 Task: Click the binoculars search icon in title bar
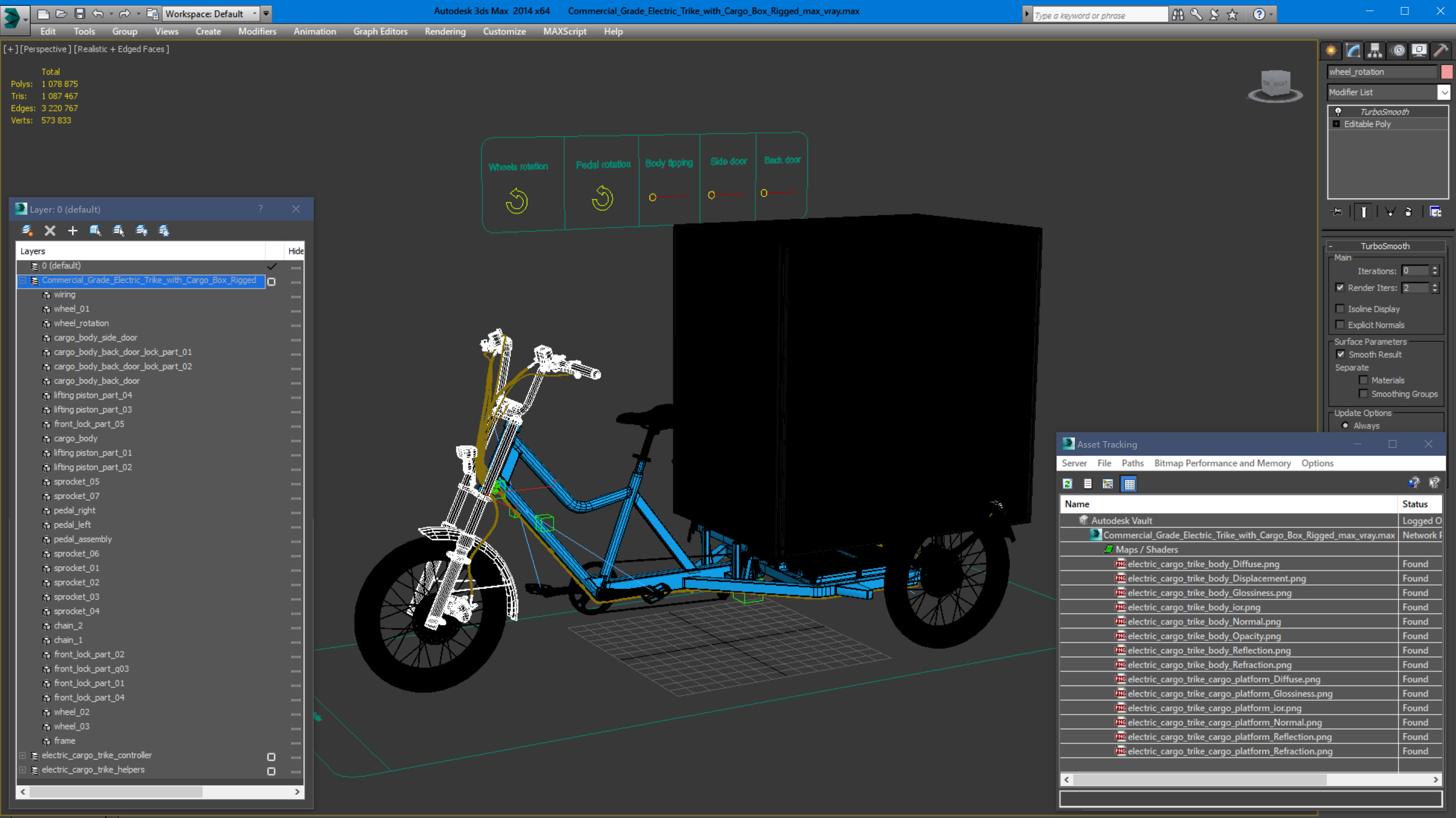1178,15
